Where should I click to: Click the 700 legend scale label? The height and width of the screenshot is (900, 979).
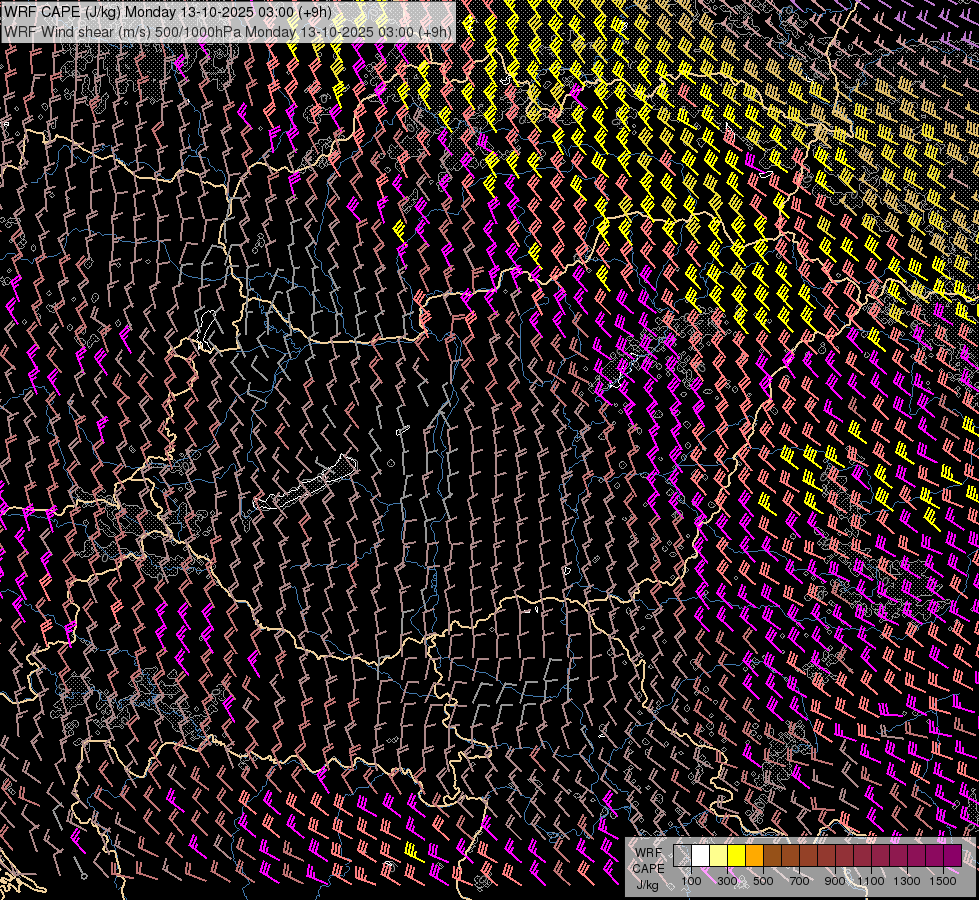coord(799,881)
